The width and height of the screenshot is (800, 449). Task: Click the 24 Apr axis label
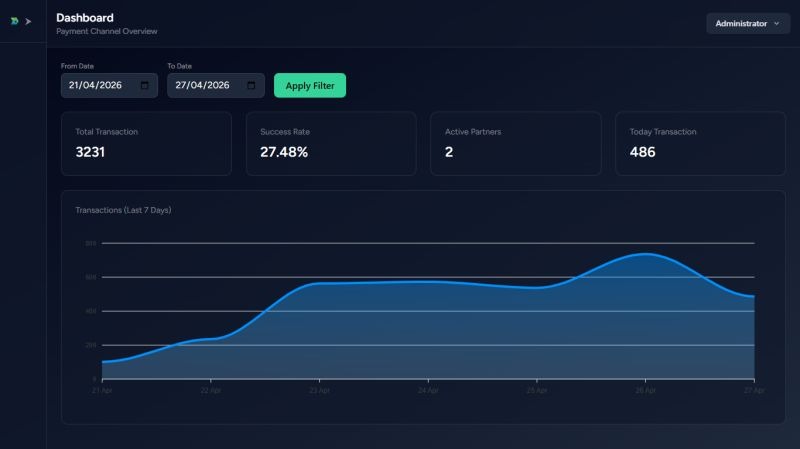point(428,390)
